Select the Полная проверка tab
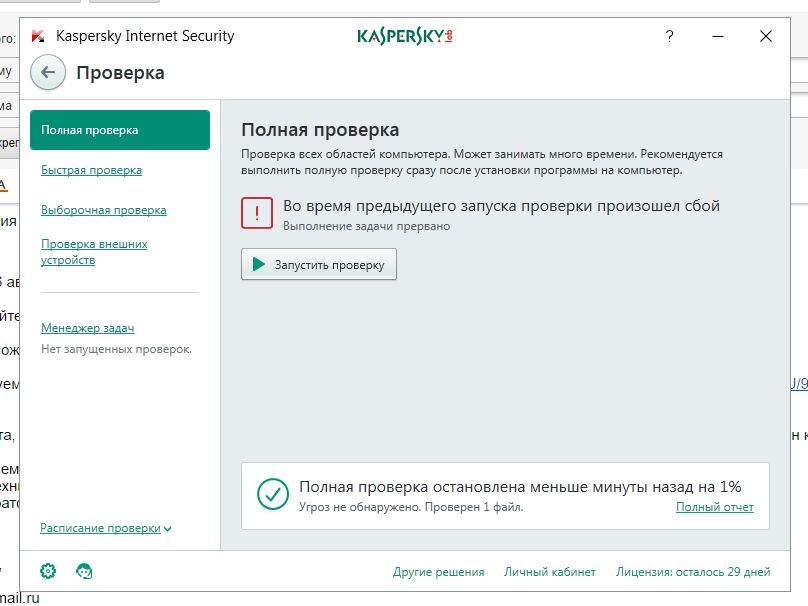This screenshot has height=606, width=808. (120, 130)
